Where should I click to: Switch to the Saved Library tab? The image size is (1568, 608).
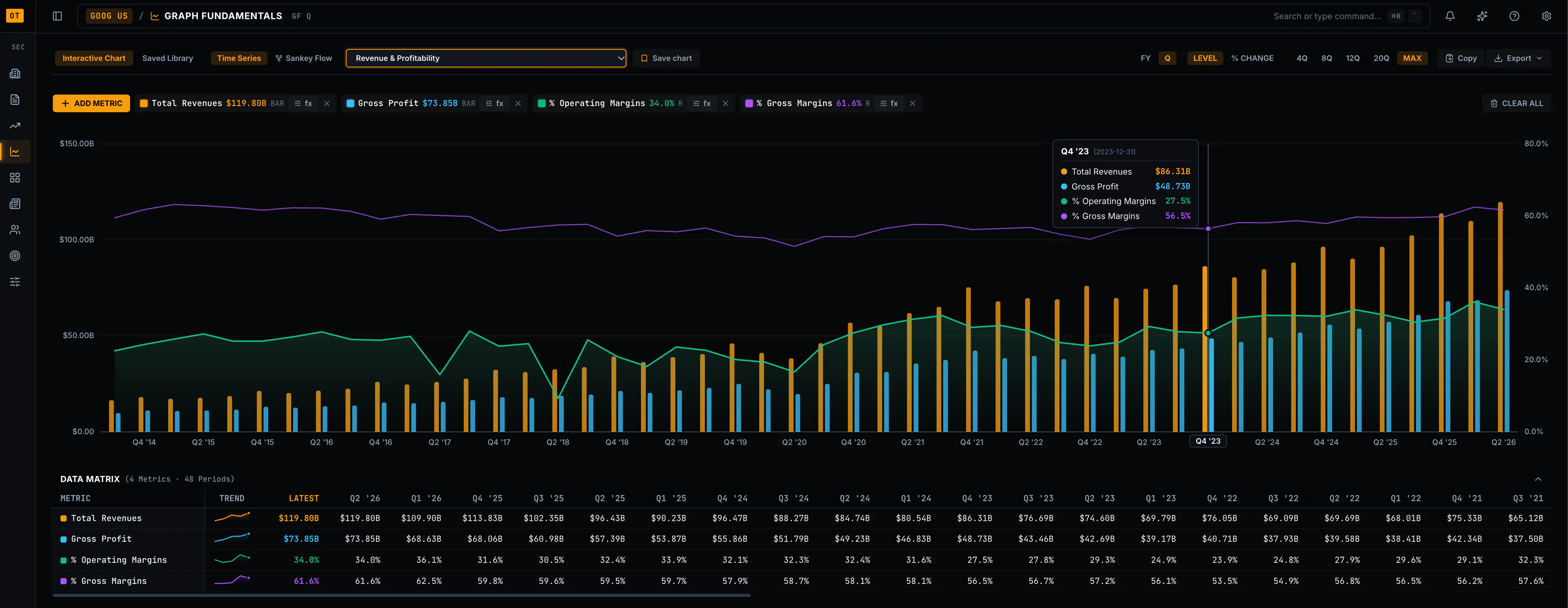click(x=167, y=59)
